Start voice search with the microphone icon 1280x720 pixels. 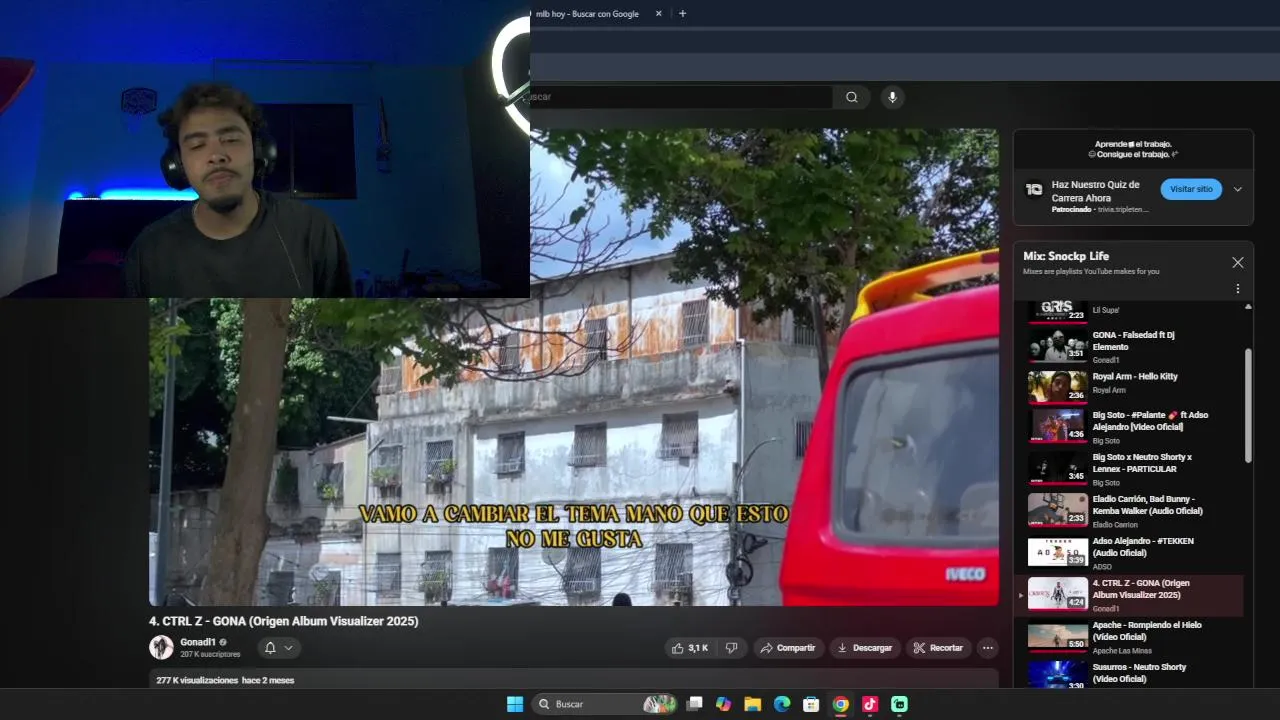click(x=892, y=97)
